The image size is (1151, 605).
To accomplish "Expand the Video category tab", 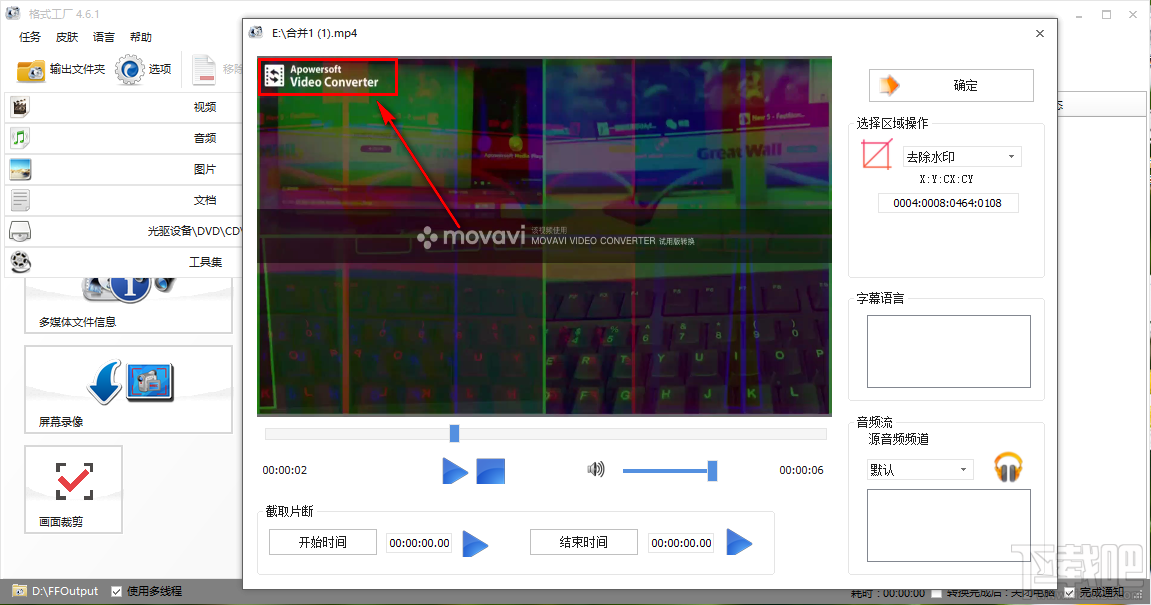I will click(123, 107).
